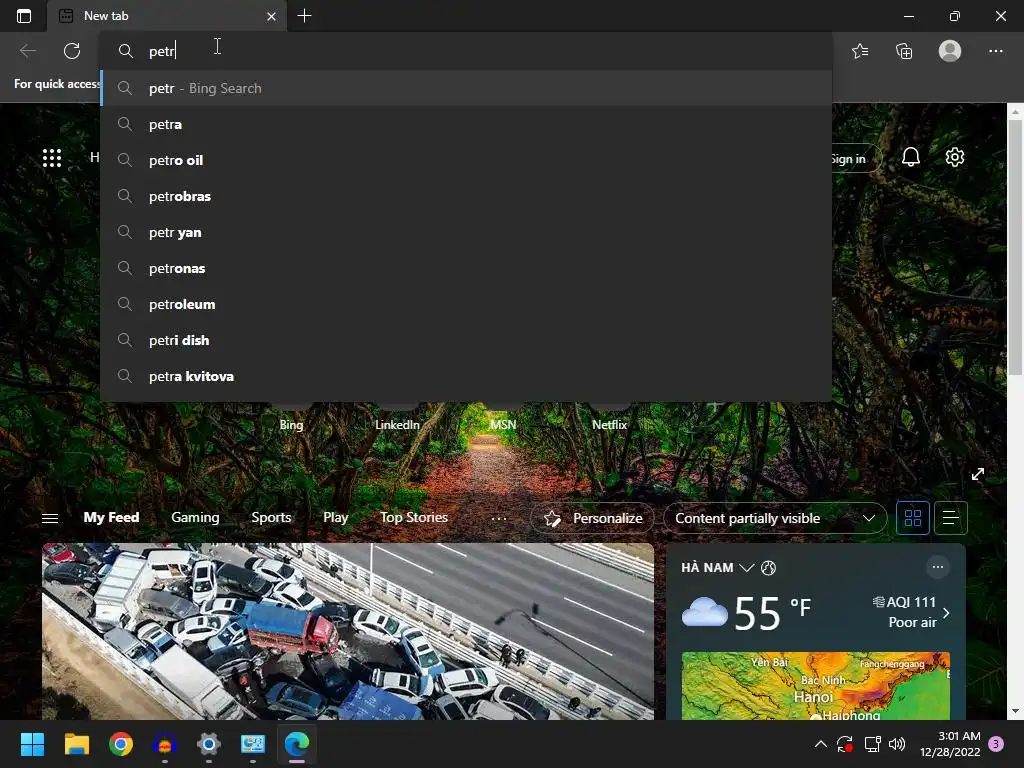Open the Windows Start menu
The height and width of the screenshot is (768, 1024).
coord(32,744)
